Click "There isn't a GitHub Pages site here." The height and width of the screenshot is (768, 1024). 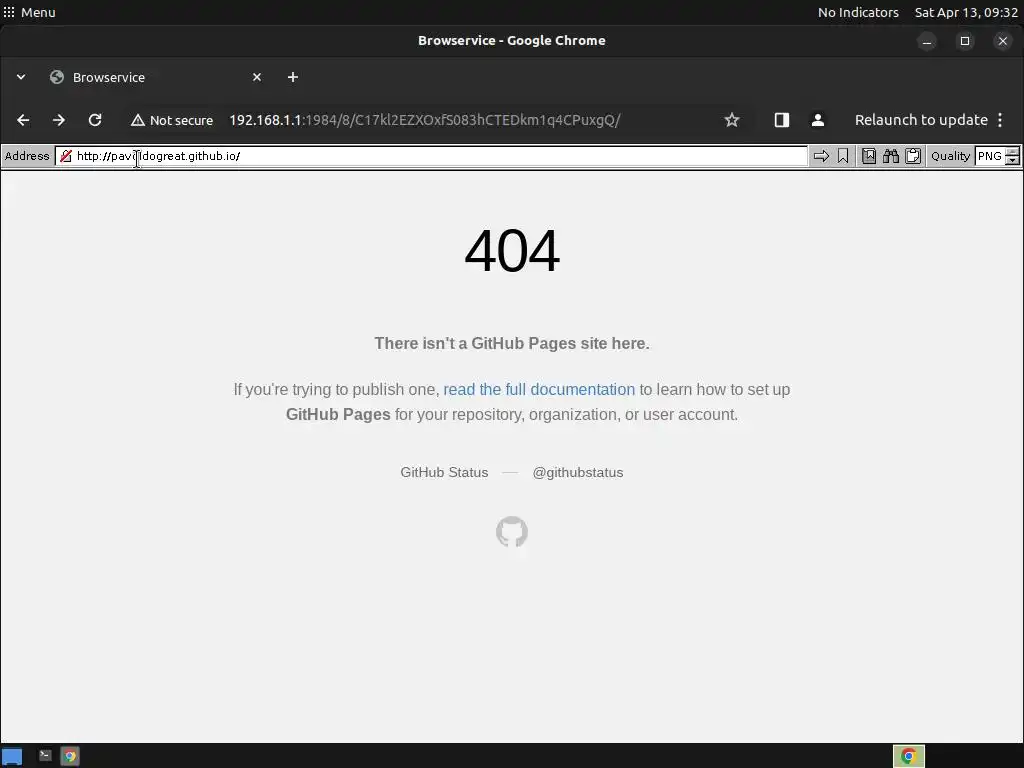[x=512, y=344]
